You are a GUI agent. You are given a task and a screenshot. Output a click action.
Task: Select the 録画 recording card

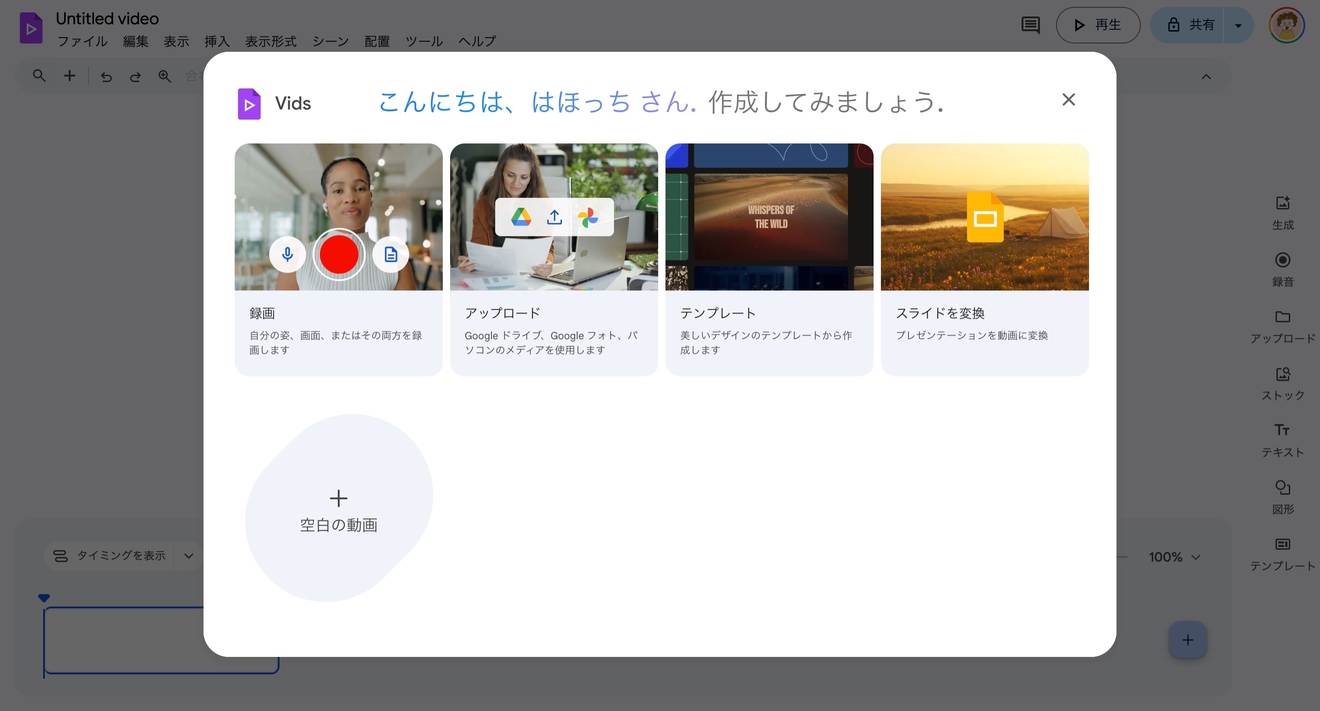(339, 260)
